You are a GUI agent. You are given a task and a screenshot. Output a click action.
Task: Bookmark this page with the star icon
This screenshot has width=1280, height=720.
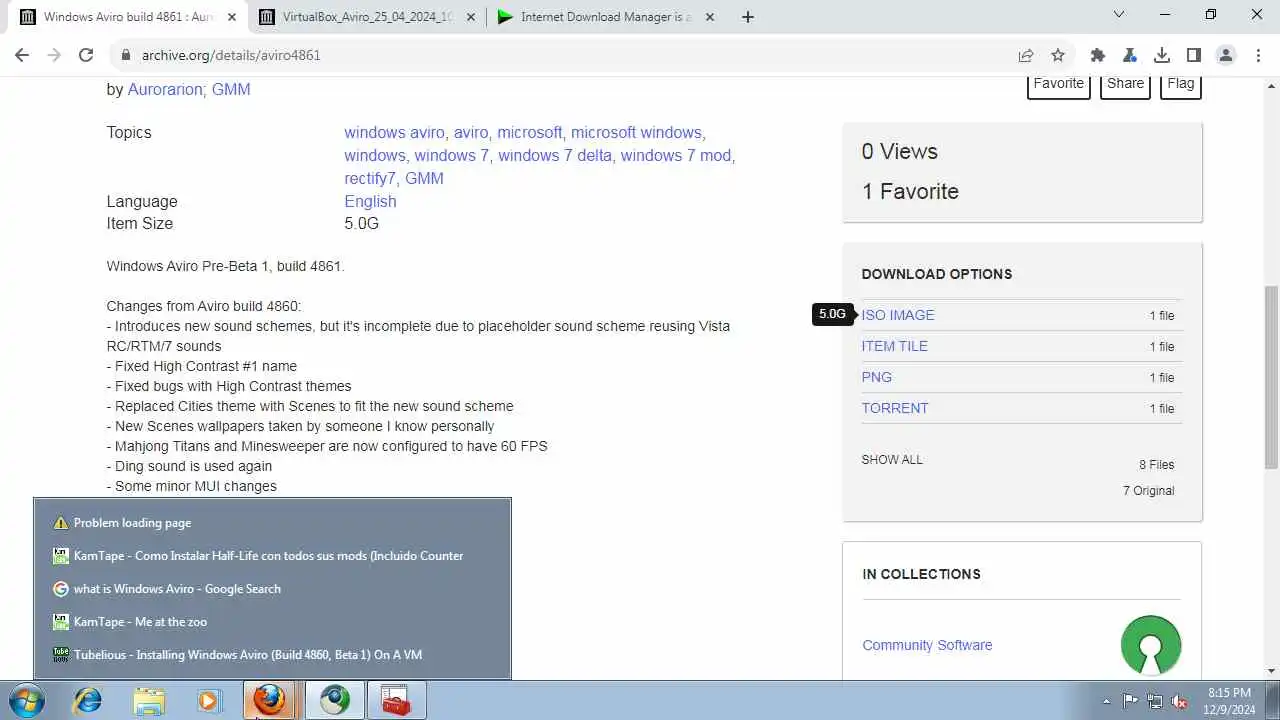(x=1058, y=55)
